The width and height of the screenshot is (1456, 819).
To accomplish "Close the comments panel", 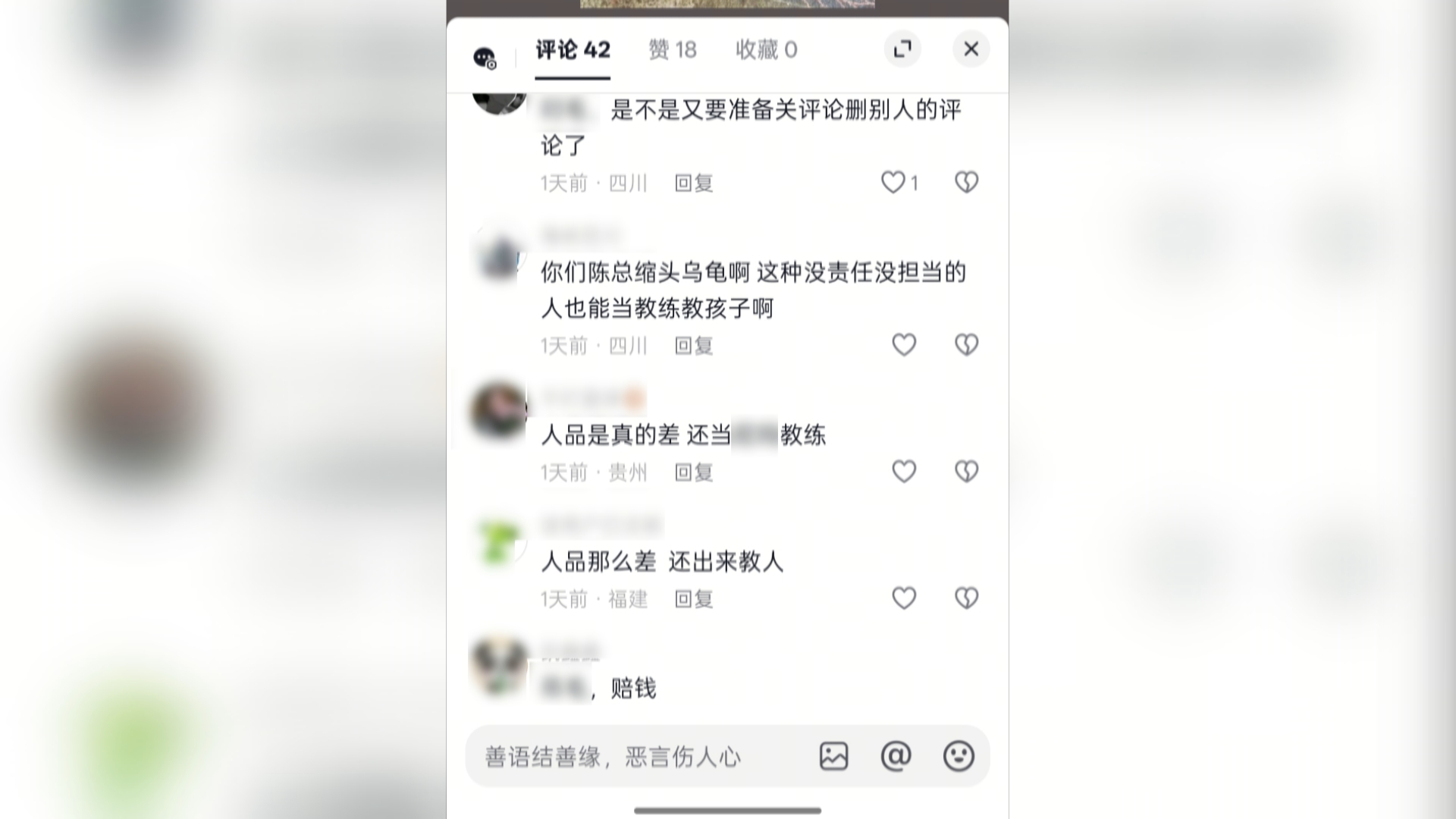I will tap(971, 49).
